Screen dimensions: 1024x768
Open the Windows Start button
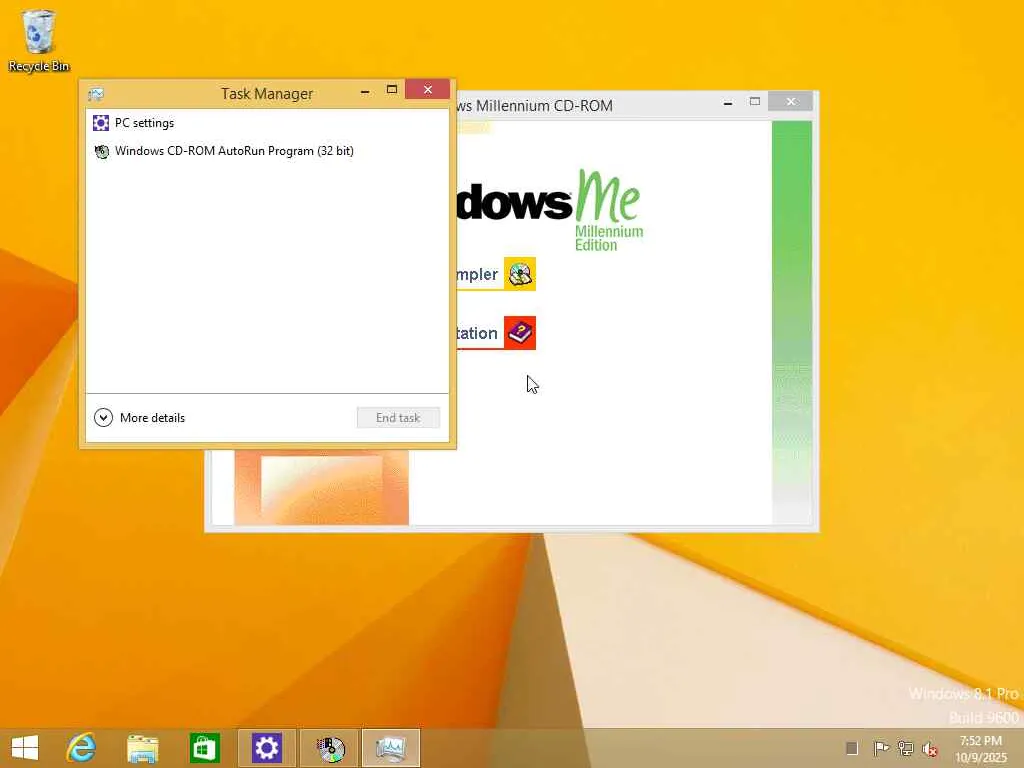click(25, 748)
